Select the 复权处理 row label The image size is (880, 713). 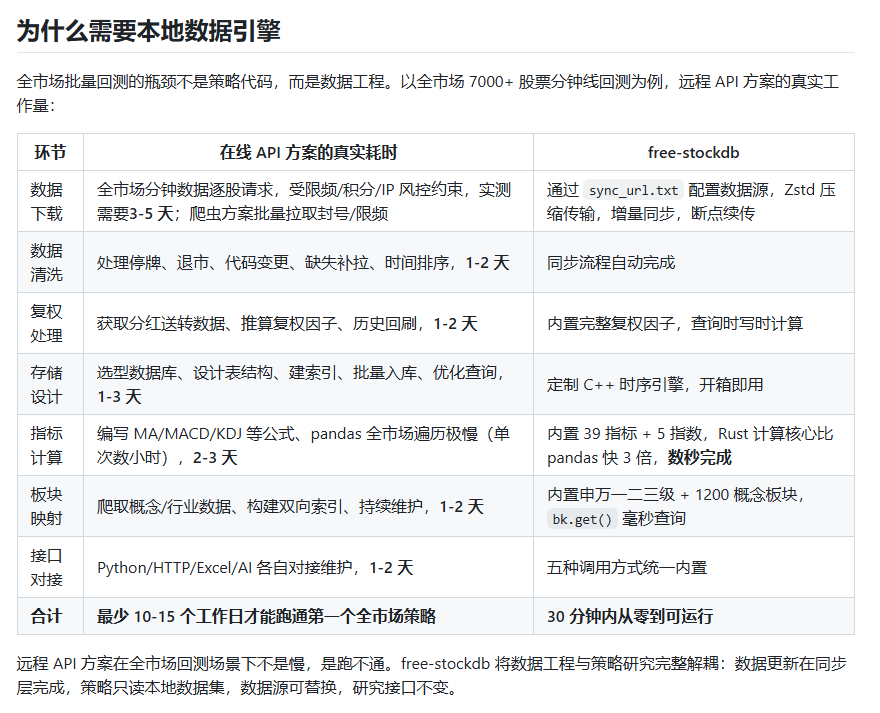(x=47, y=323)
